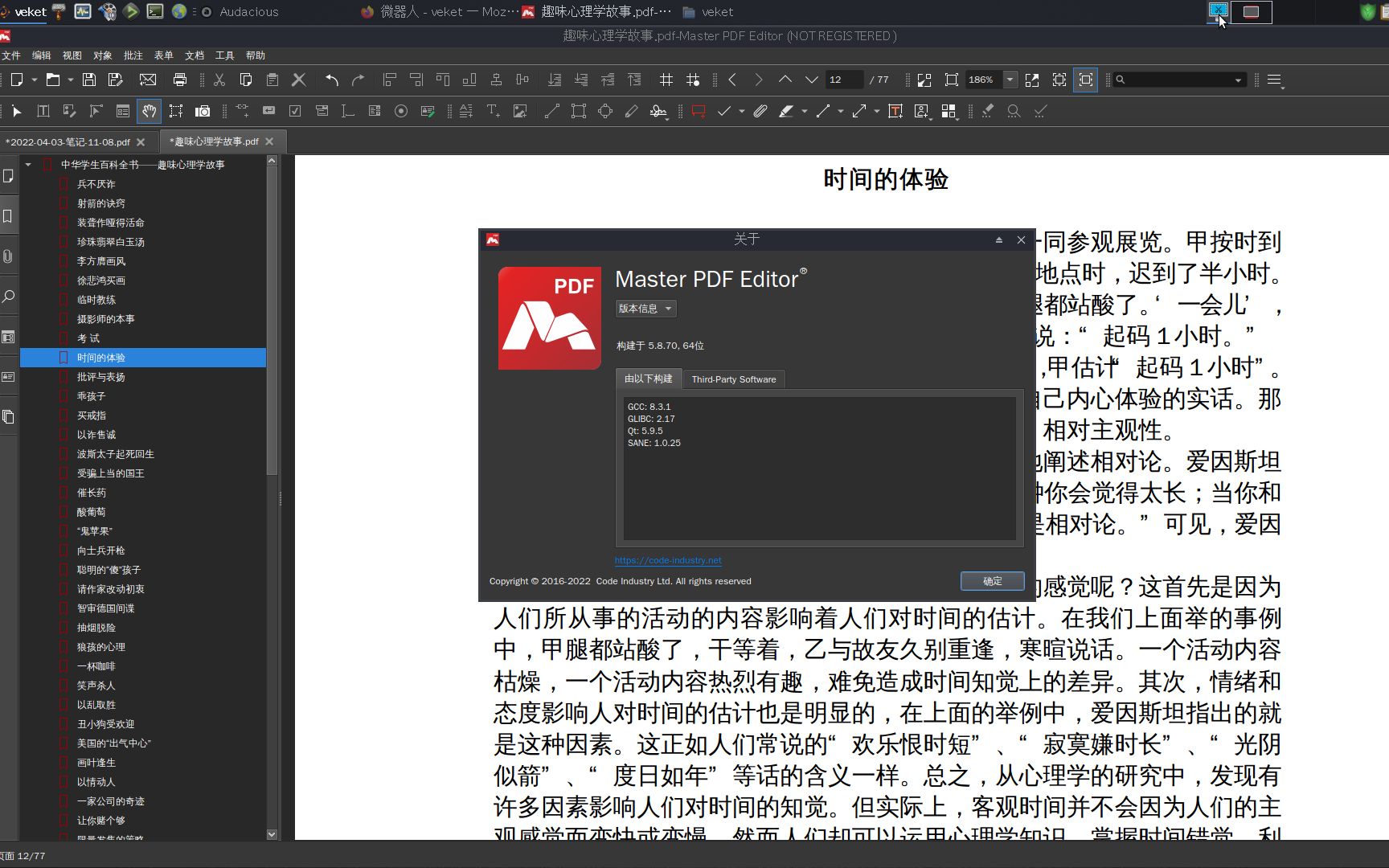Open the Attachments sidebar panel
The width and height of the screenshot is (1389, 868).
pyautogui.click(x=8, y=256)
